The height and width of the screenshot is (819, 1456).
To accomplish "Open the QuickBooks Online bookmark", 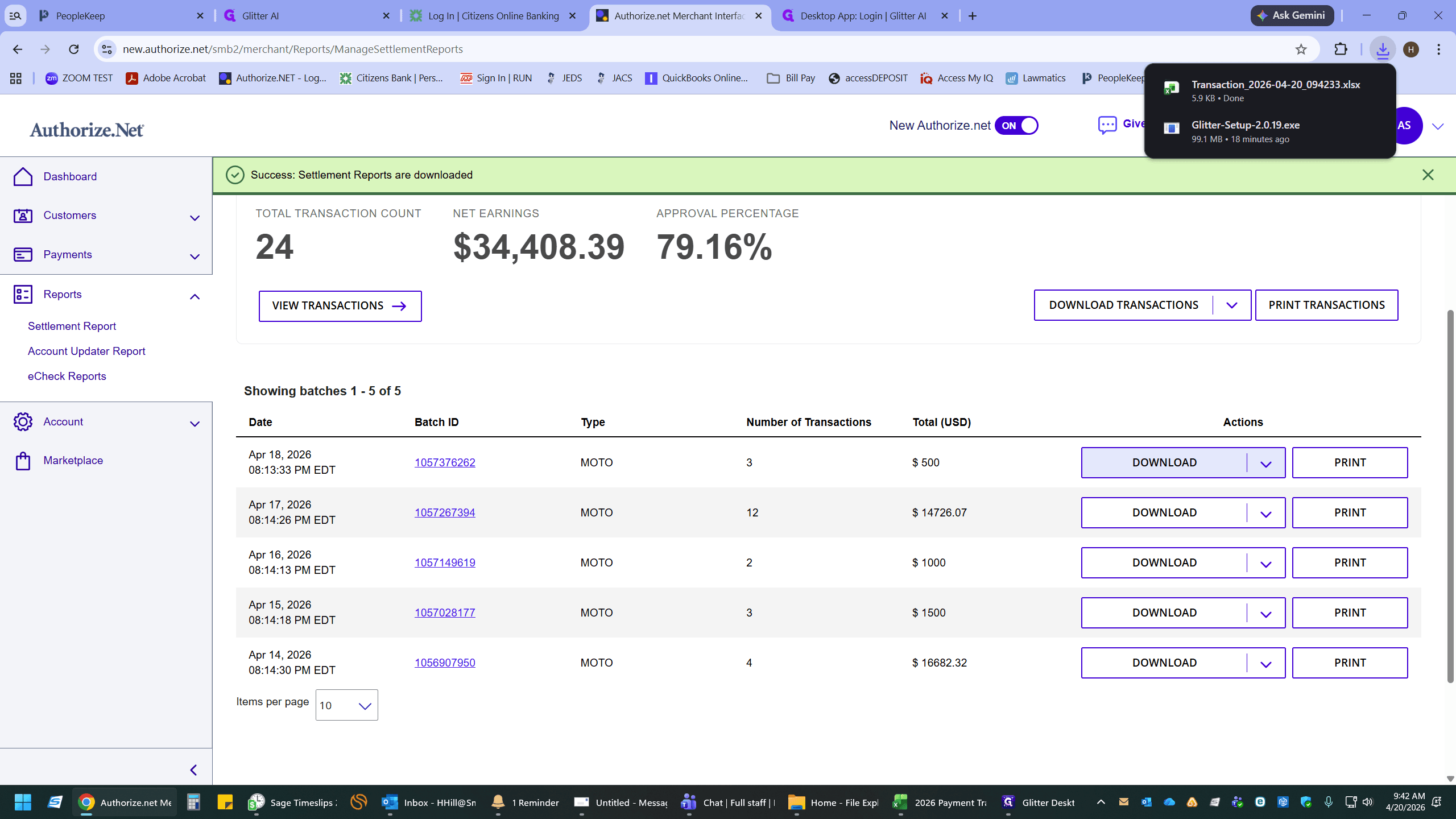I will 697,78.
